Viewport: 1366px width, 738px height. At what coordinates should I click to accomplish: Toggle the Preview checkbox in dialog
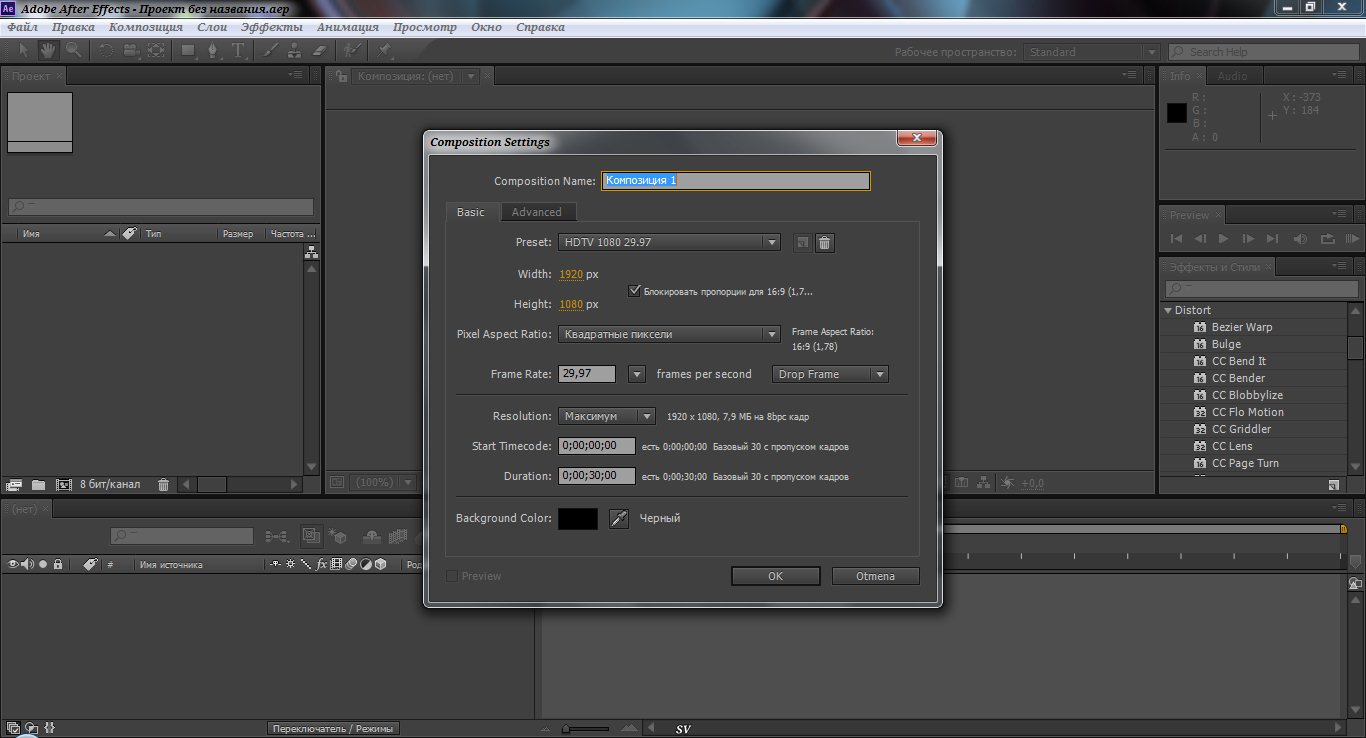(x=452, y=576)
